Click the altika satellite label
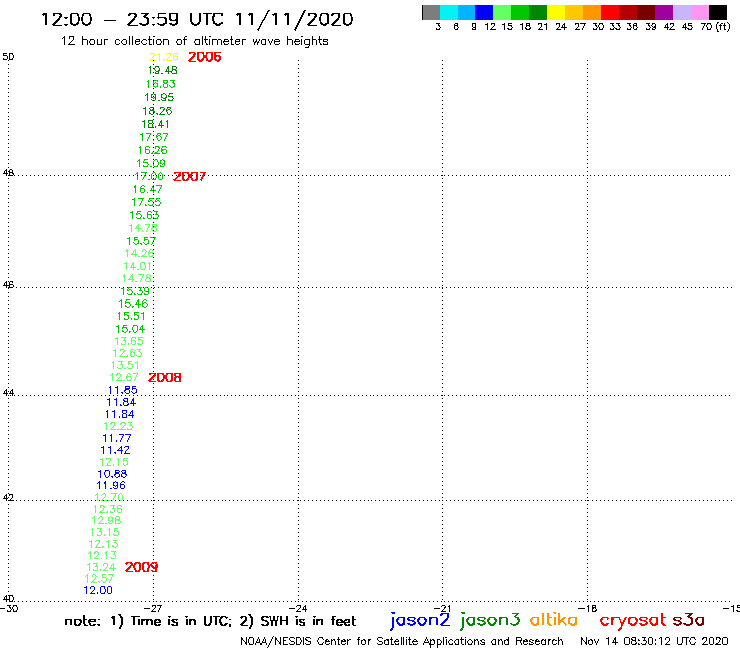This screenshot has width=740, height=650. [553, 620]
